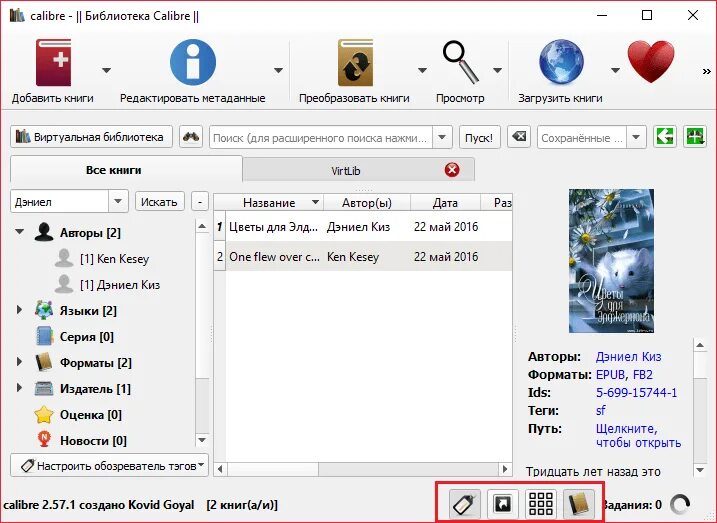Click the Виртуальная библиотека button
Screen dimensions: 717x523
point(91,137)
